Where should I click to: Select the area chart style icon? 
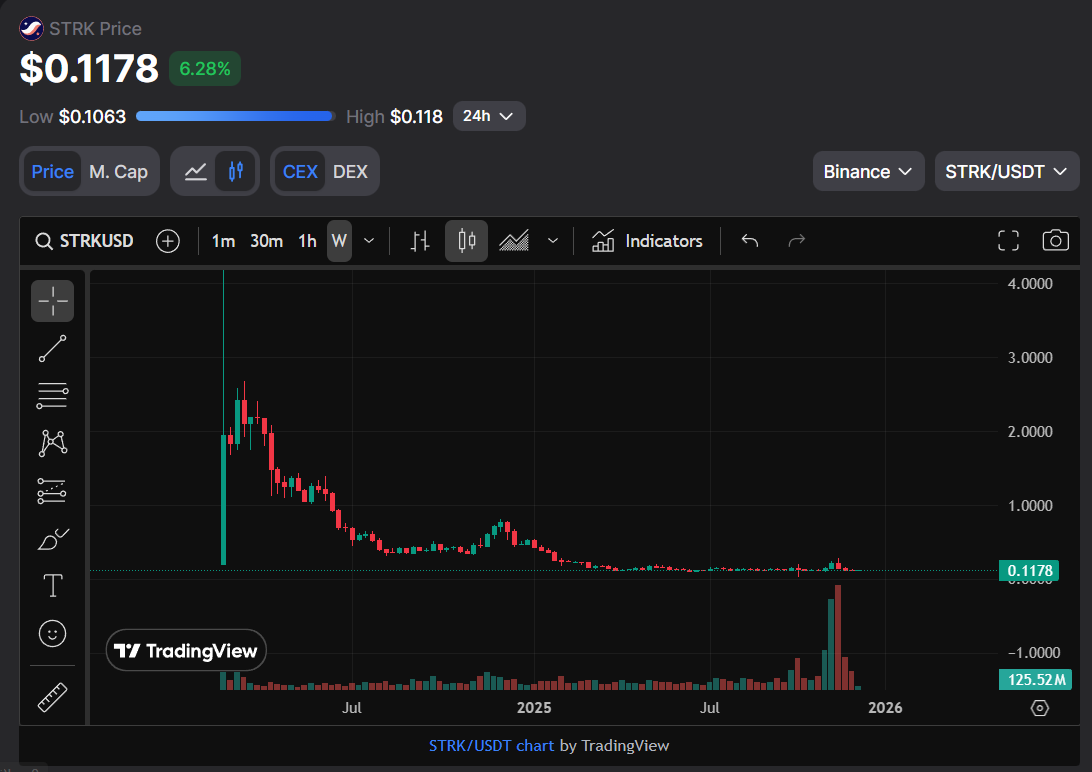[x=514, y=241]
